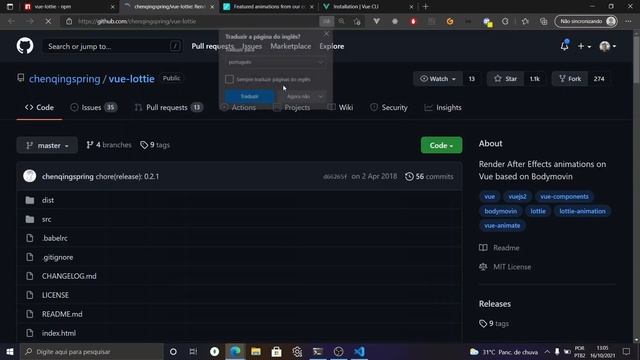Switch to the Insights tab
The image size is (640, 360).
pyautogui.click(x=443, y=108)
